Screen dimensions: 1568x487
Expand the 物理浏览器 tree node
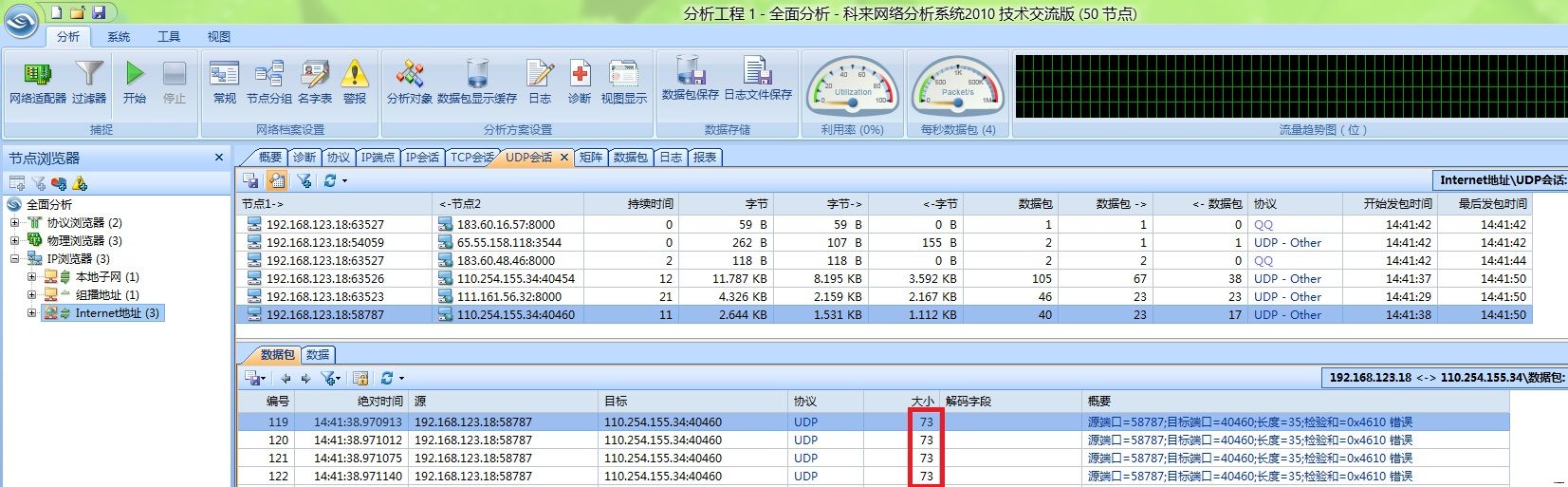coord(15,241)
